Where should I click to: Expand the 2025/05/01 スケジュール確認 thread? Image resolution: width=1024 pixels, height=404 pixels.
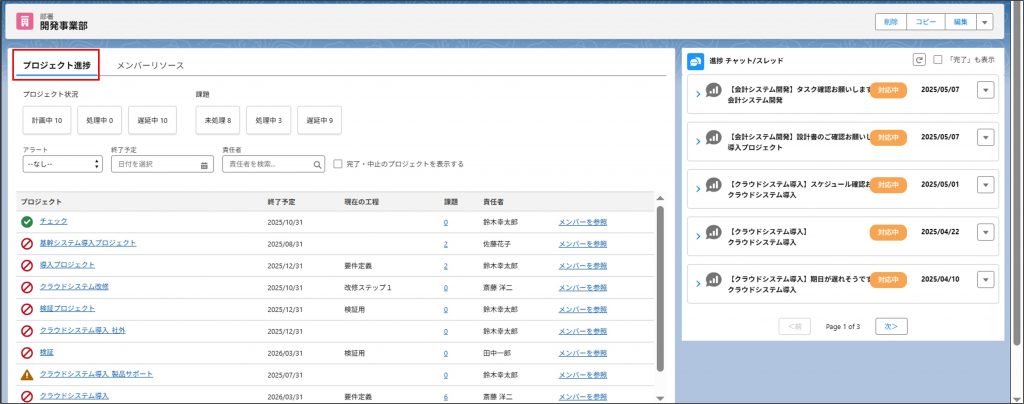point(698,188)
